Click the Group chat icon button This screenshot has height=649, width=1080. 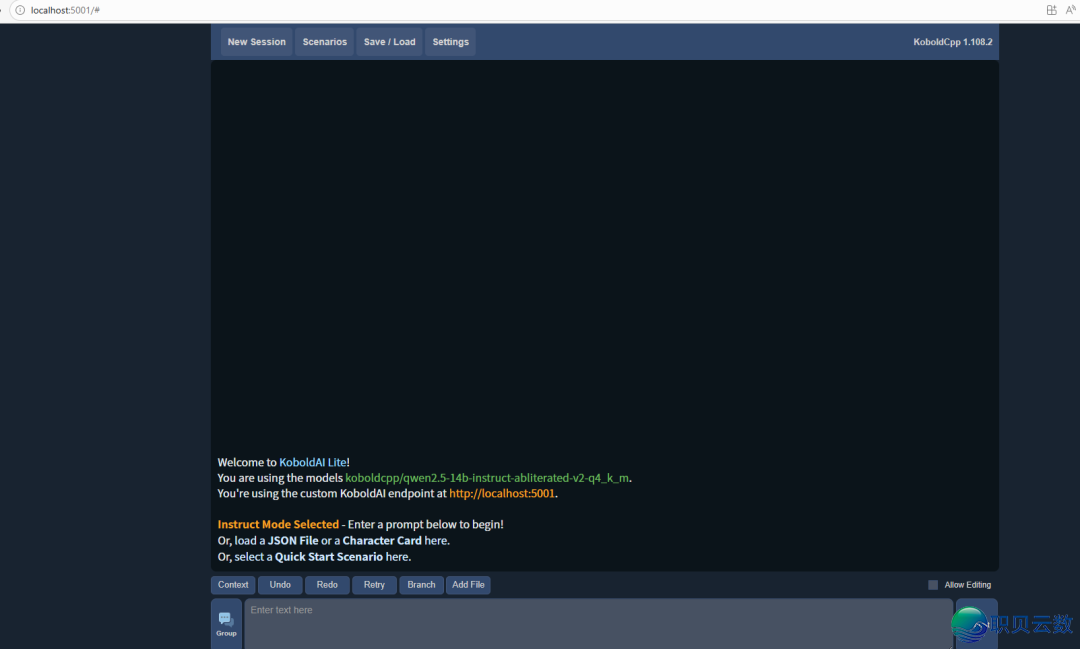pyautogui.click(x=226, y=623)
